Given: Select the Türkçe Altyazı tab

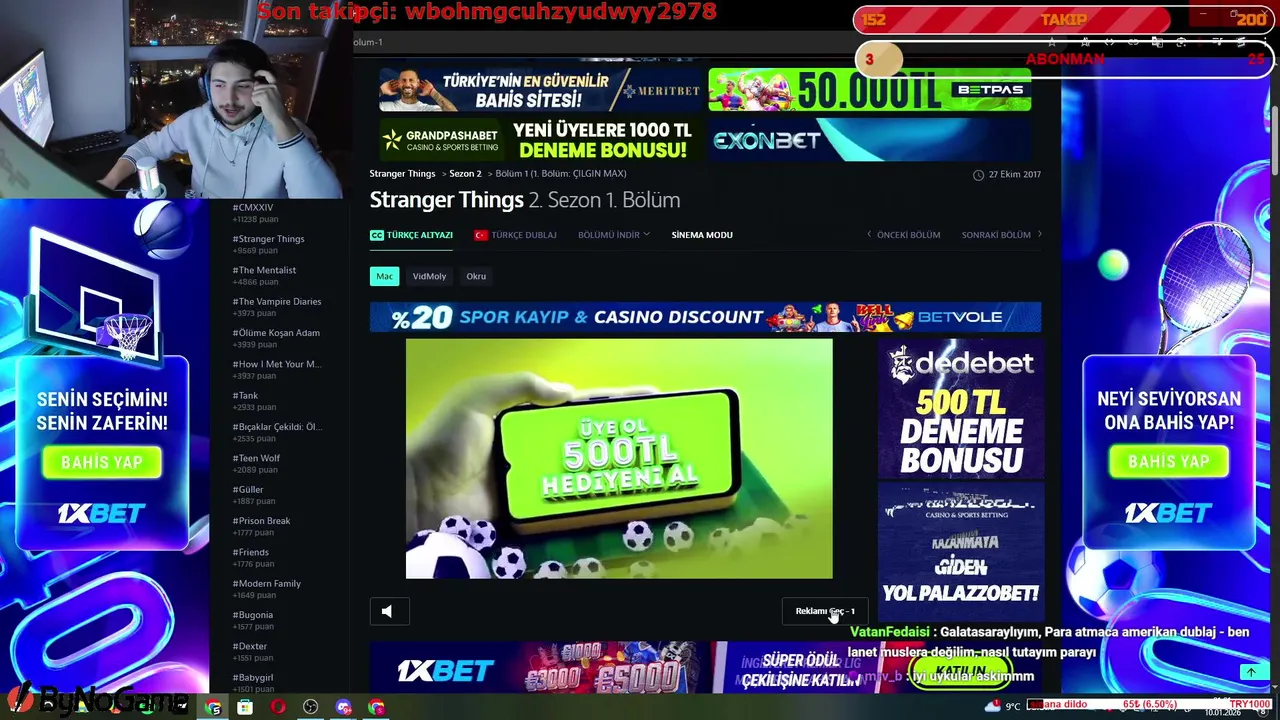Looking at the screenshot, I should (412, 235).
